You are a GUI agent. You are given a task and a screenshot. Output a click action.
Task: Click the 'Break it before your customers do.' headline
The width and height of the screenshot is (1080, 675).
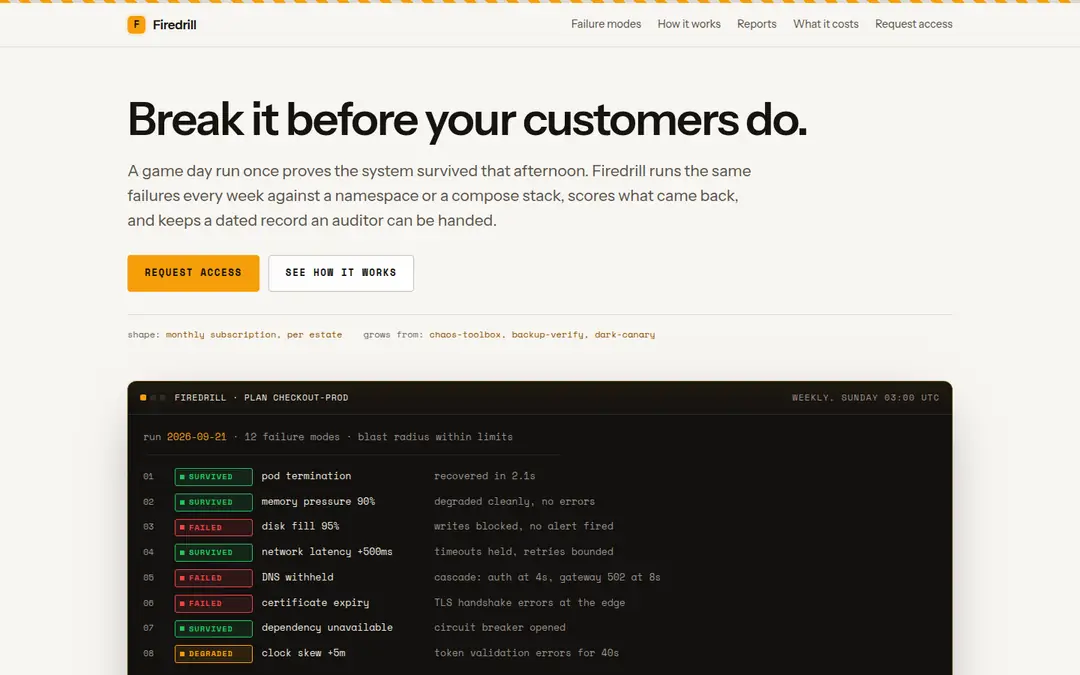[x=467, y=120]
